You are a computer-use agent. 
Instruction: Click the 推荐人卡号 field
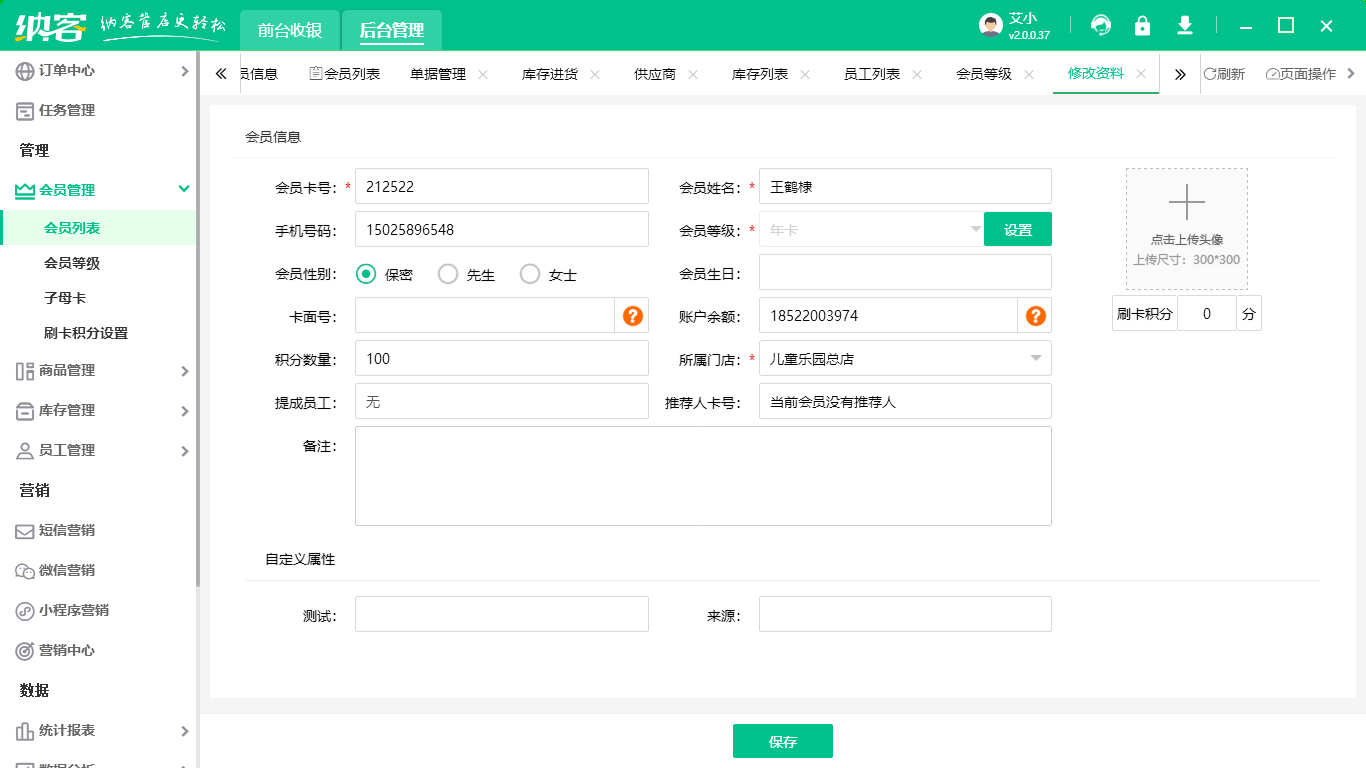coord(905,401)
